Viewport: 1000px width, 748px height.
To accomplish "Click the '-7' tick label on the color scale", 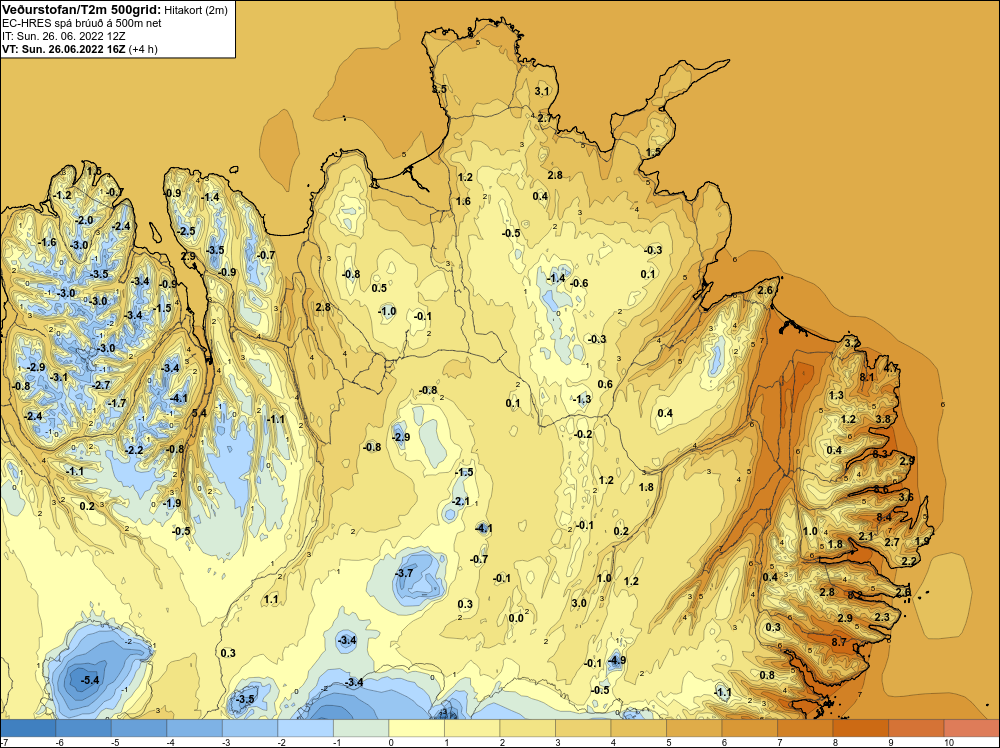I will click(x=4, y=742).
